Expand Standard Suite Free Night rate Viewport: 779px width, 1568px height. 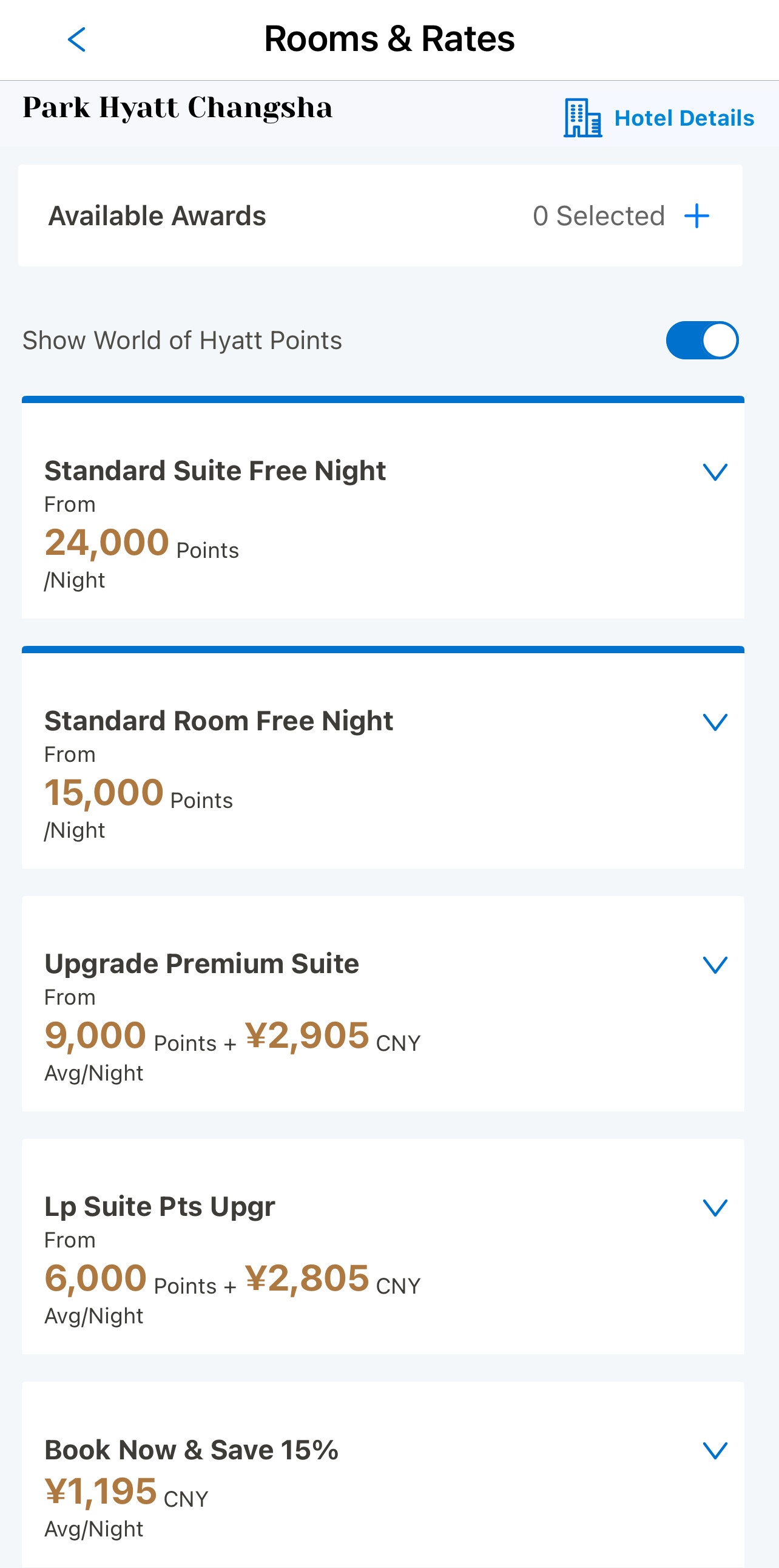click(x=715, y=472)
